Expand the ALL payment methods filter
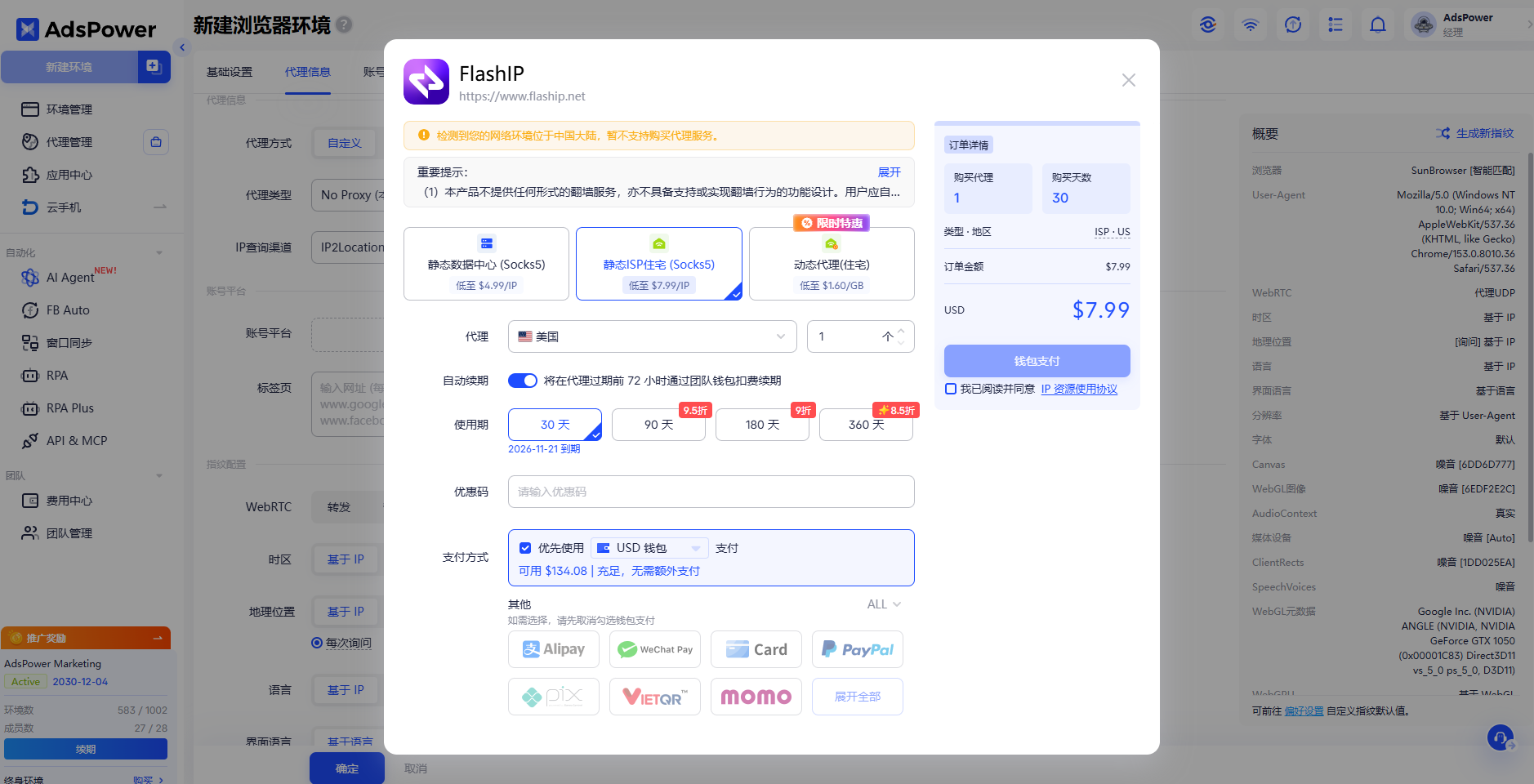The image size is (1534, 784). point(884,604)
